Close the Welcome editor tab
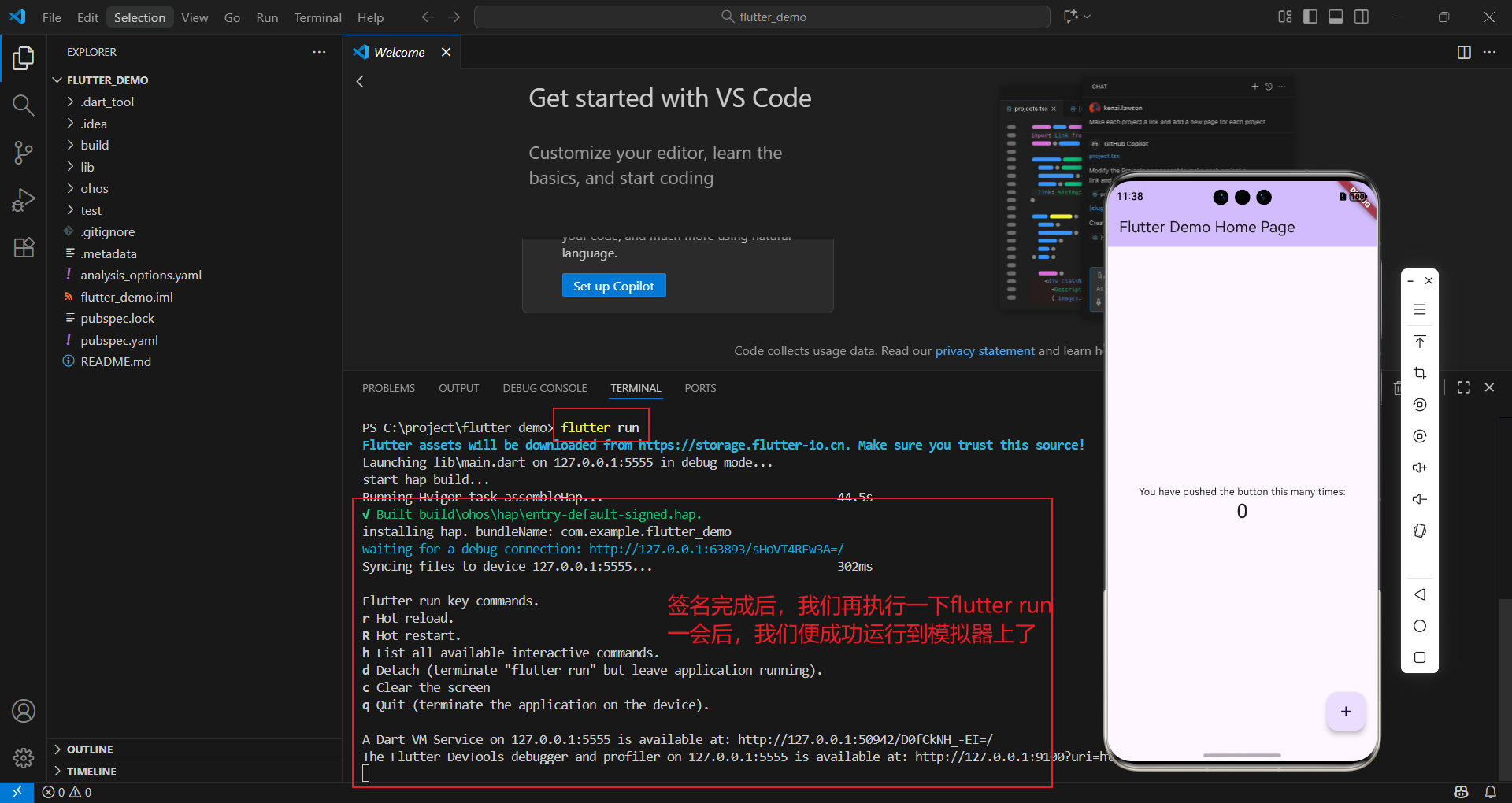Image resolution: width=1512 pixels, height=803 pixels. 446,52
